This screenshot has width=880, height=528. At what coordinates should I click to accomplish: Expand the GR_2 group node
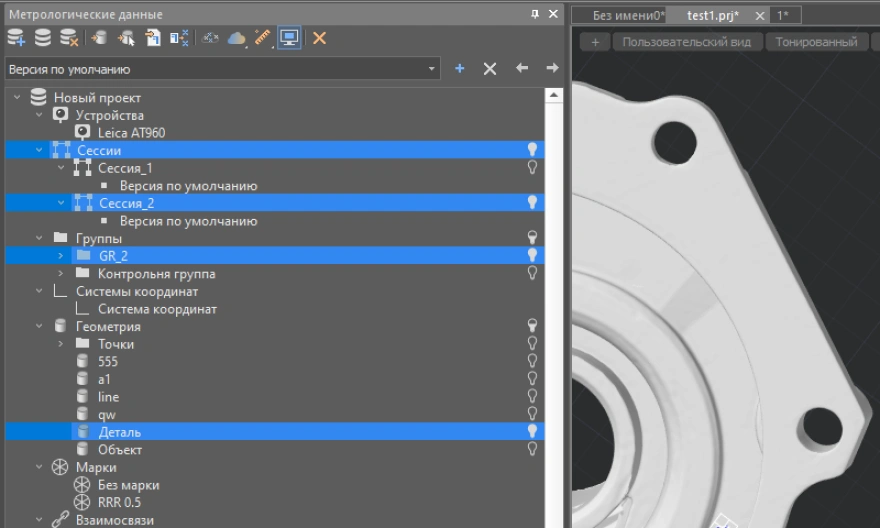click(60, 256)
